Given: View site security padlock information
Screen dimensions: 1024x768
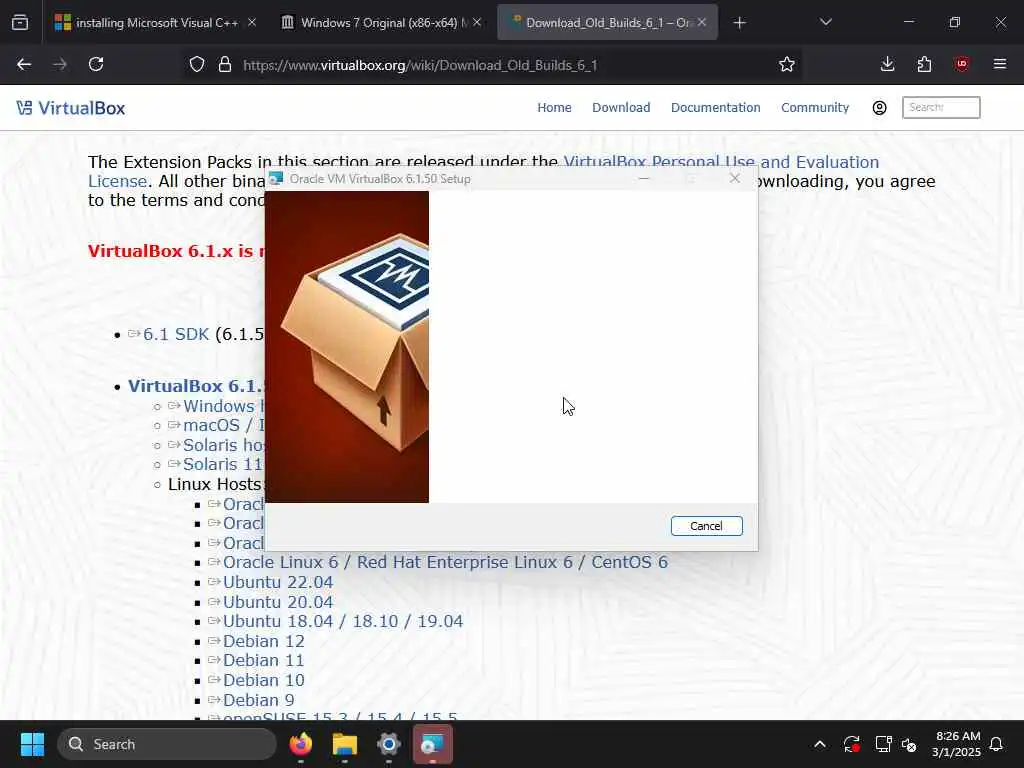Looking at the screenshot, I should click(x=225, y=64).
